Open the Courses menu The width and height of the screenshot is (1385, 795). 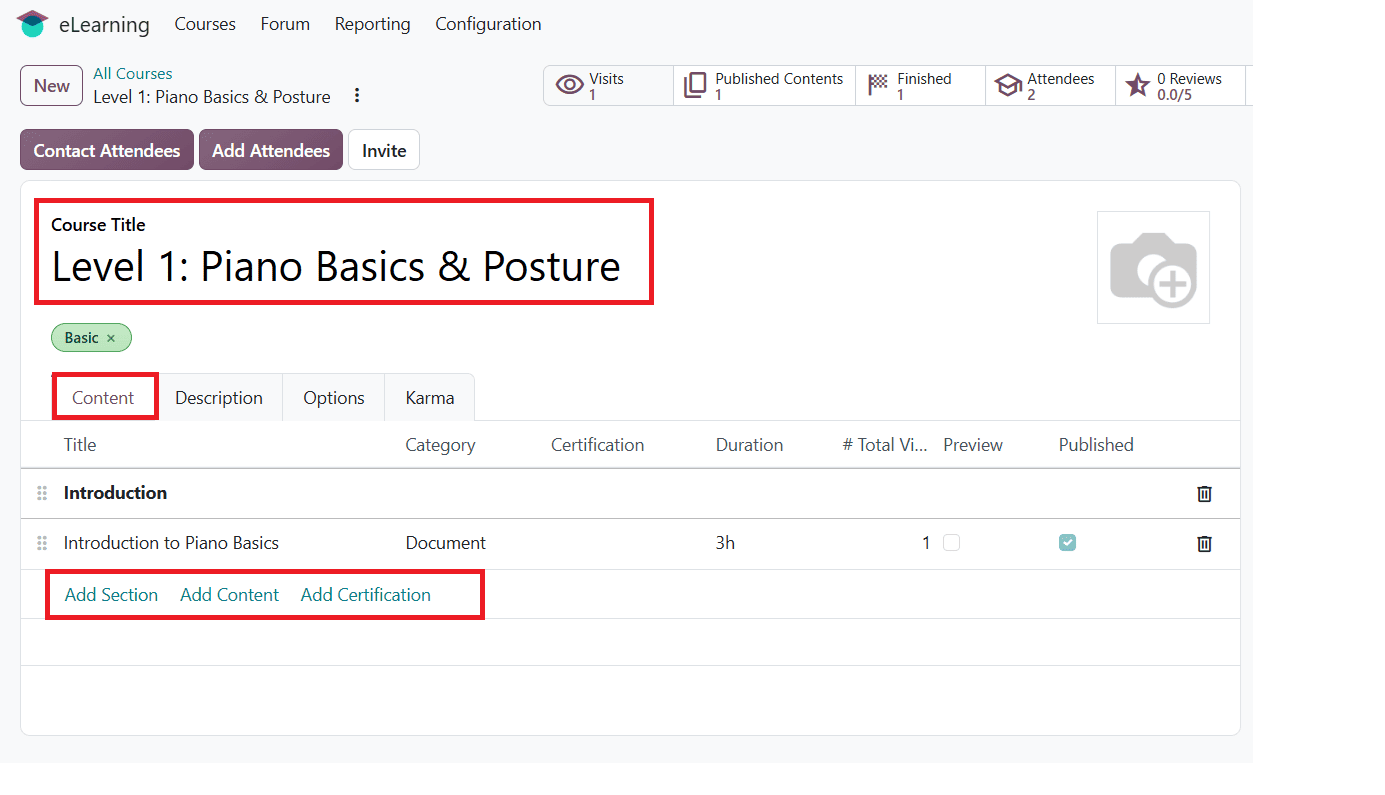click(x=205, y=24)
